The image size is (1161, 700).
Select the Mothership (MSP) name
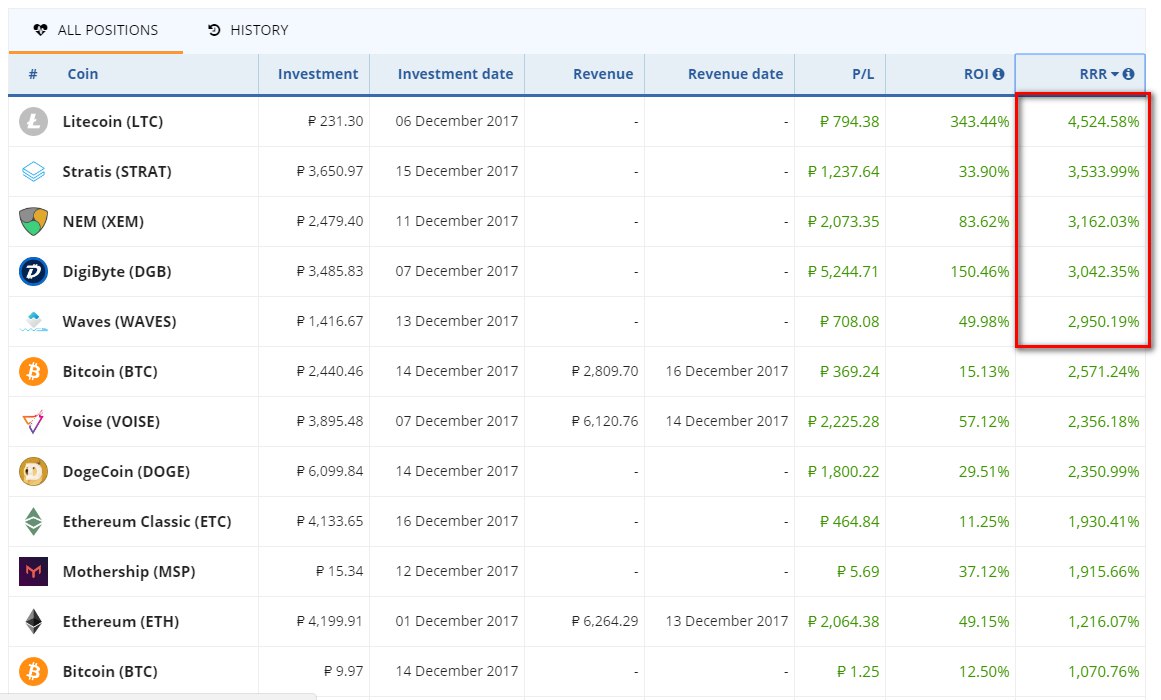coord(129,572)
